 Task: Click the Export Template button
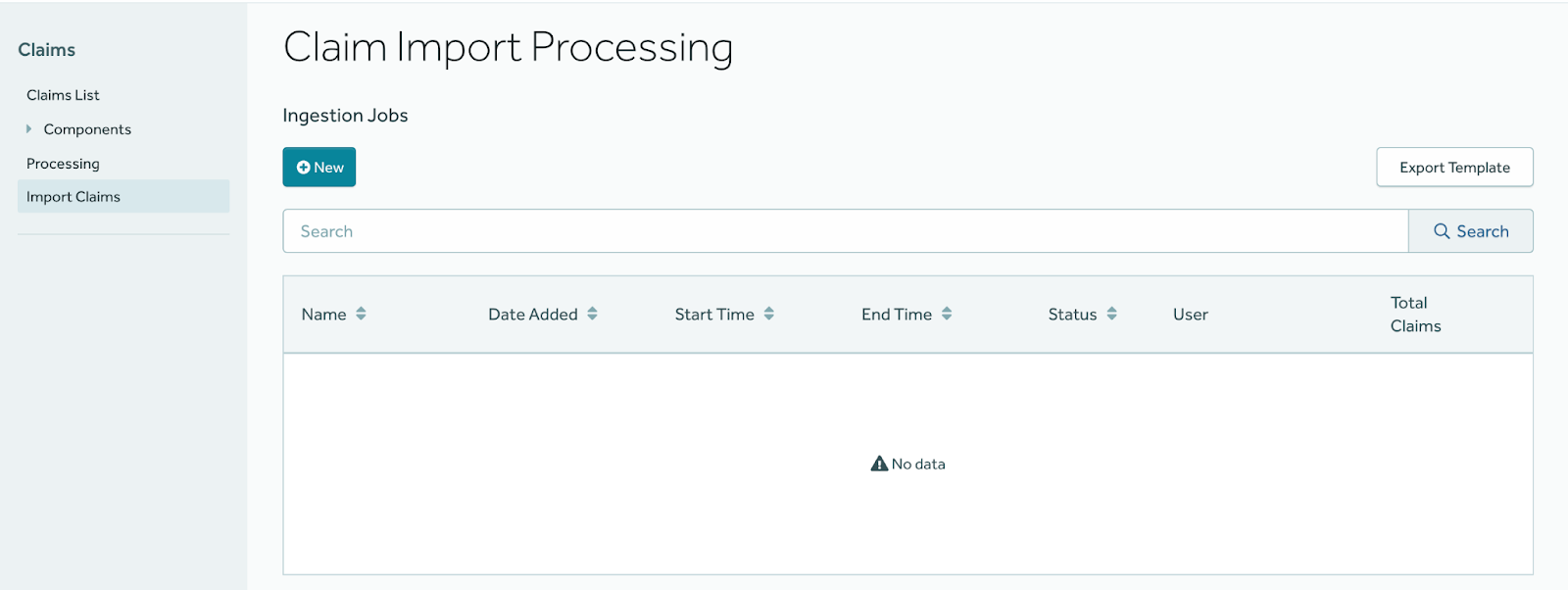pos(1454,168)
